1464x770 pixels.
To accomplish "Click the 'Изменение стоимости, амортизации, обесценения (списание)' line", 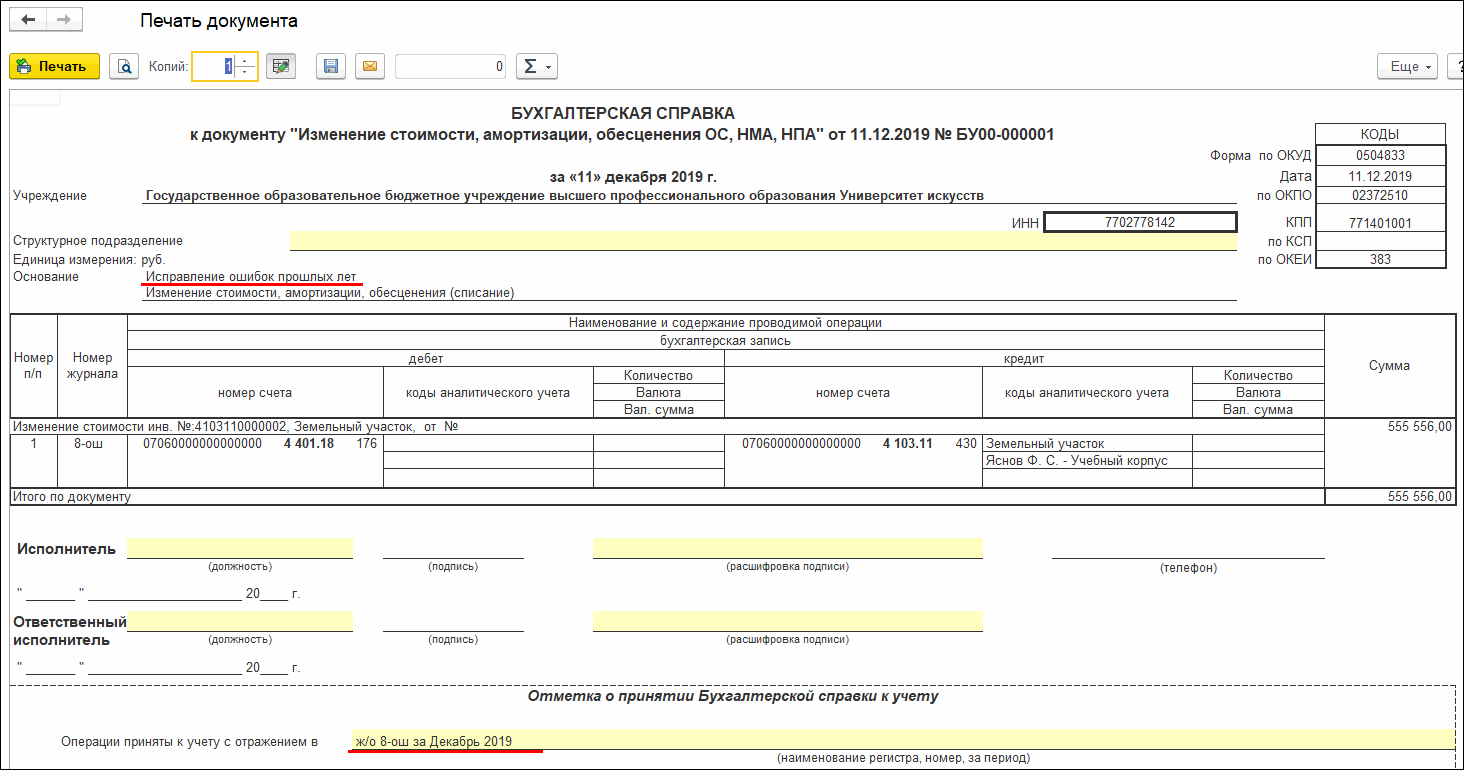I will point(330,293).
